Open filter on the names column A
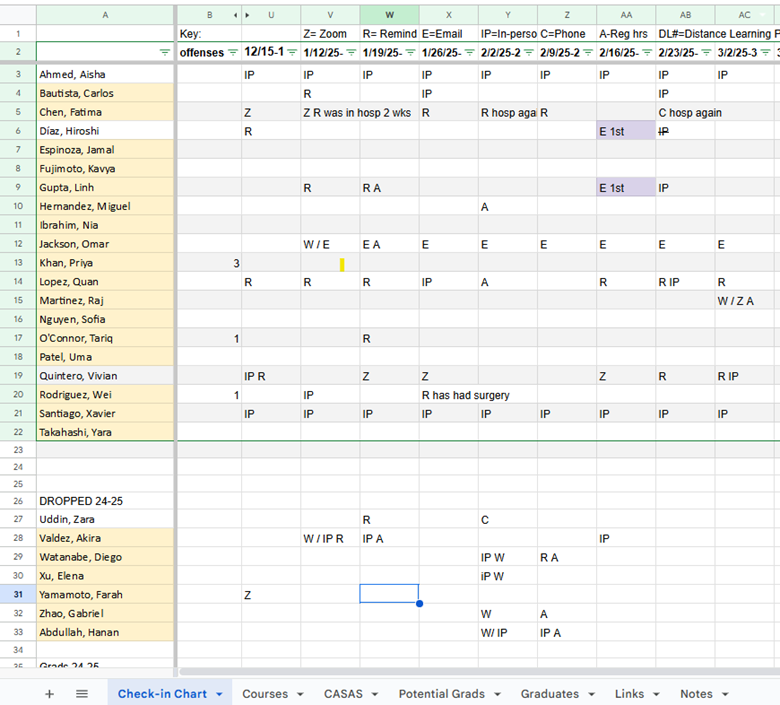The height and width of the screenshot is (705, 780). tap(165, 52)
